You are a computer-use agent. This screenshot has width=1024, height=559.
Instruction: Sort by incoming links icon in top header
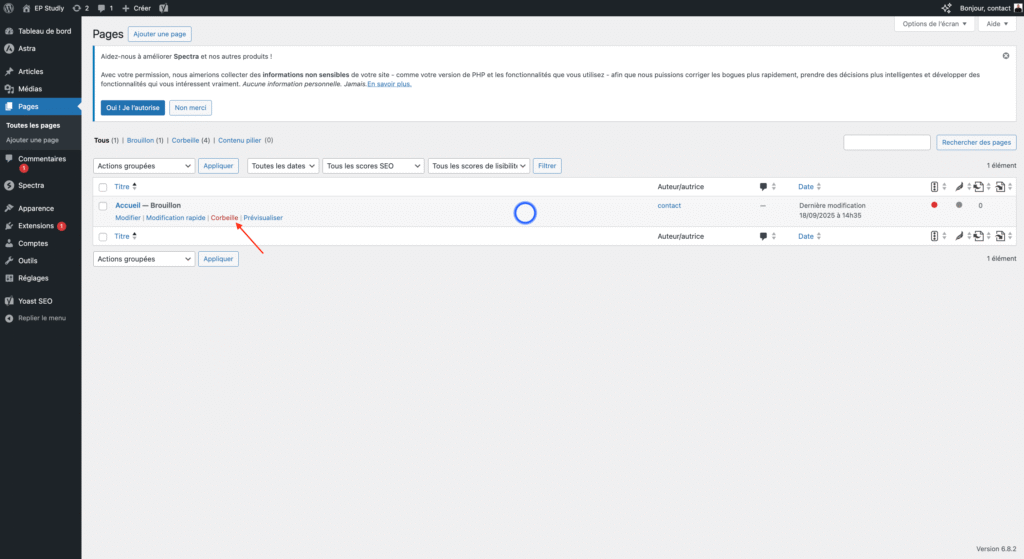(1000, 187)
